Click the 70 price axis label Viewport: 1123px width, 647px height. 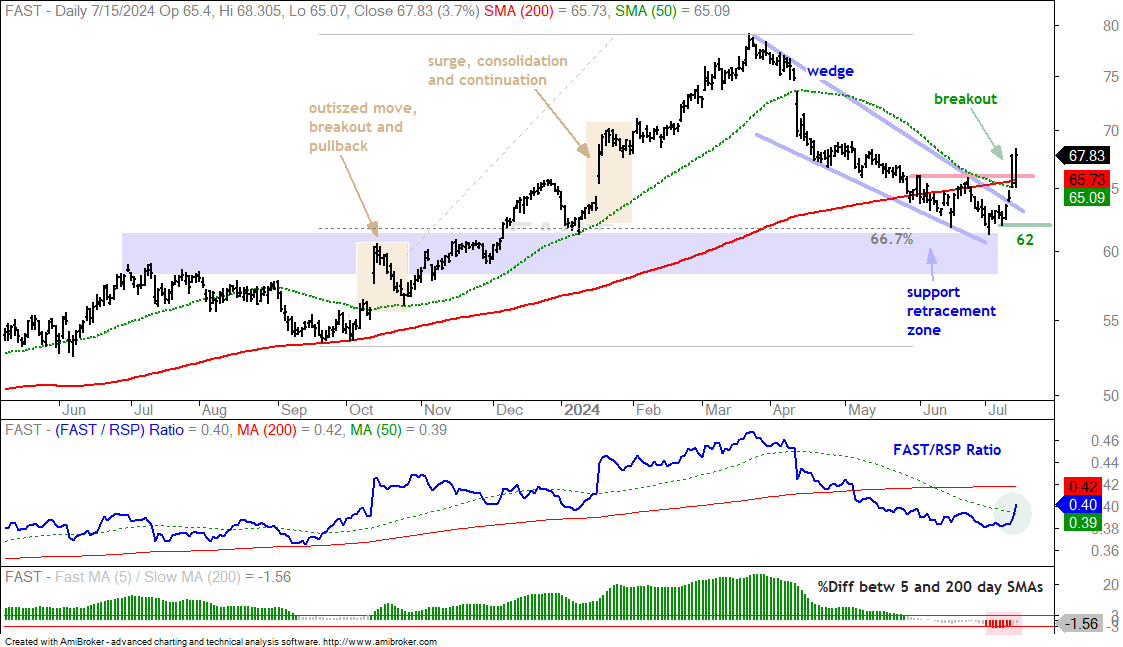1111,131
